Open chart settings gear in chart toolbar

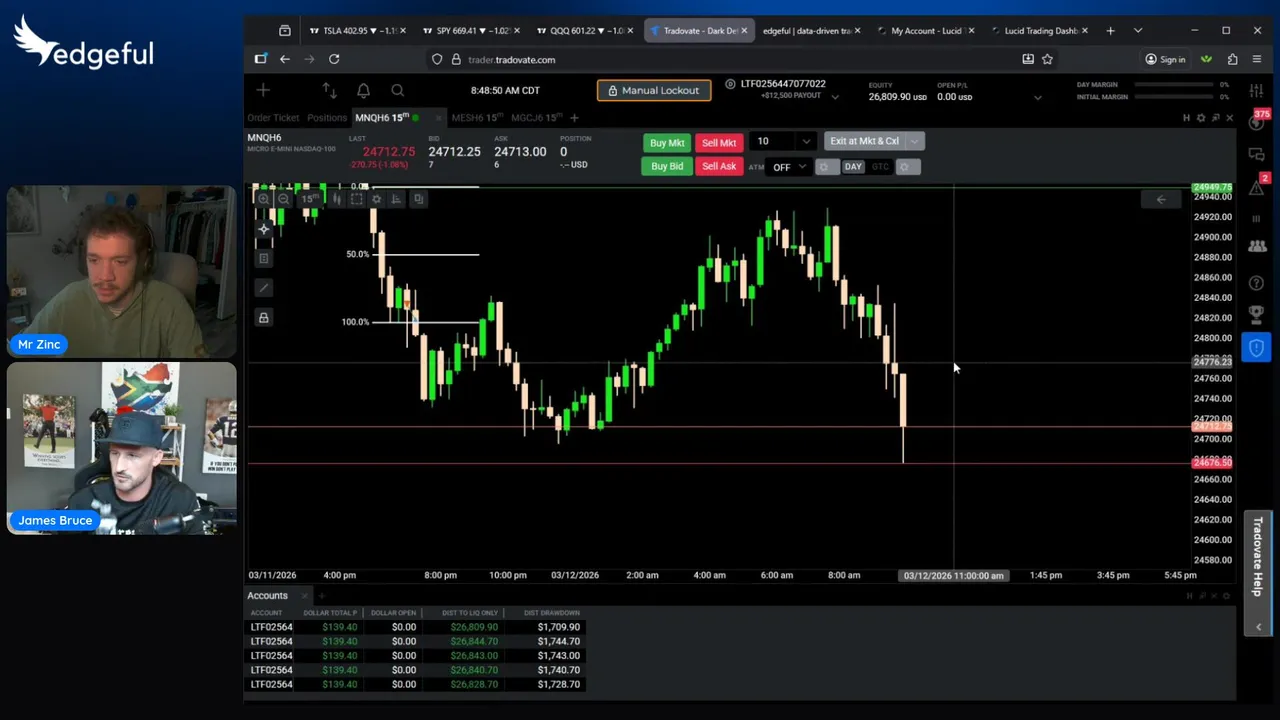point(376,199)
